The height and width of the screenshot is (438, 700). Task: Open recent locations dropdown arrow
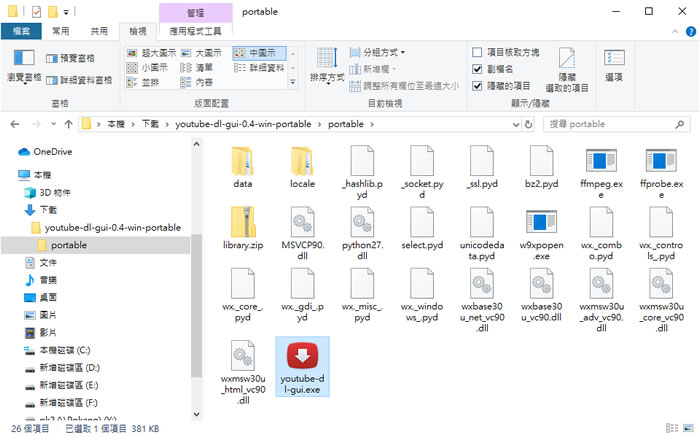click(x=54, y=124)
